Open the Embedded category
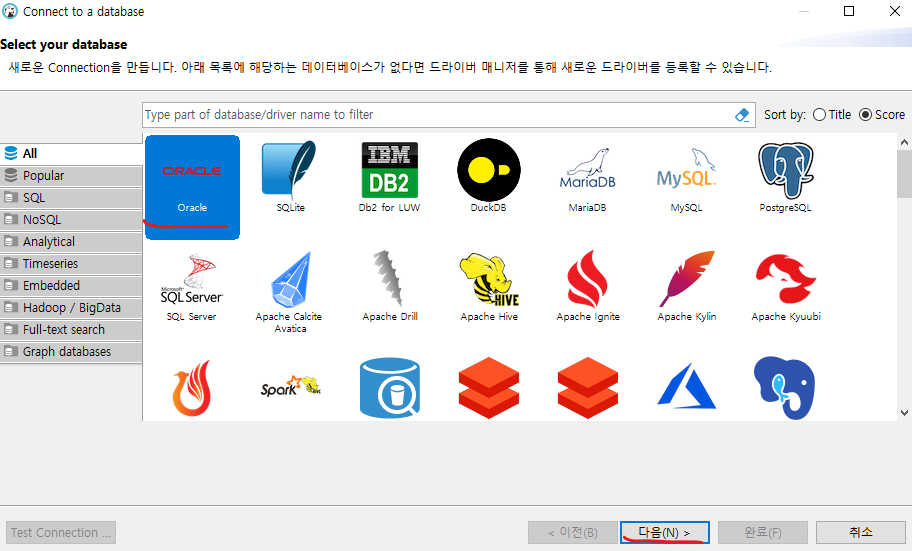 (71, 286)
